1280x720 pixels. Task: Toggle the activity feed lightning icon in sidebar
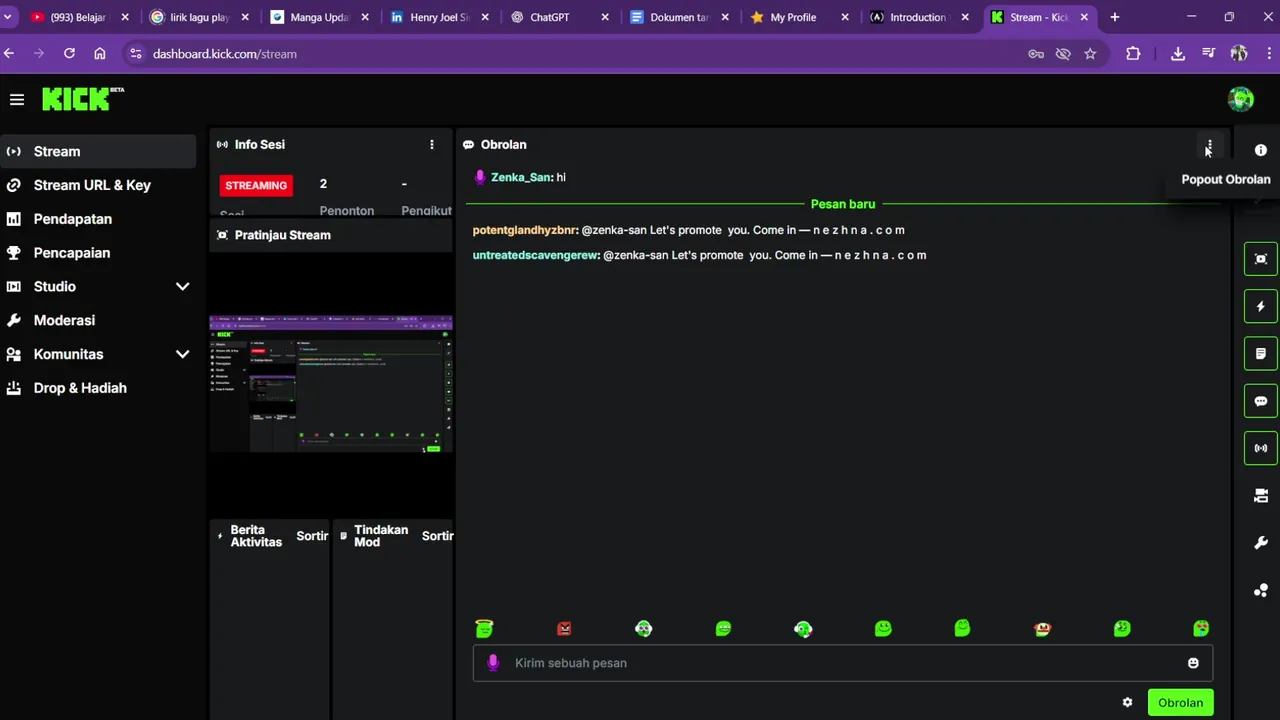tap(1261, 306)
